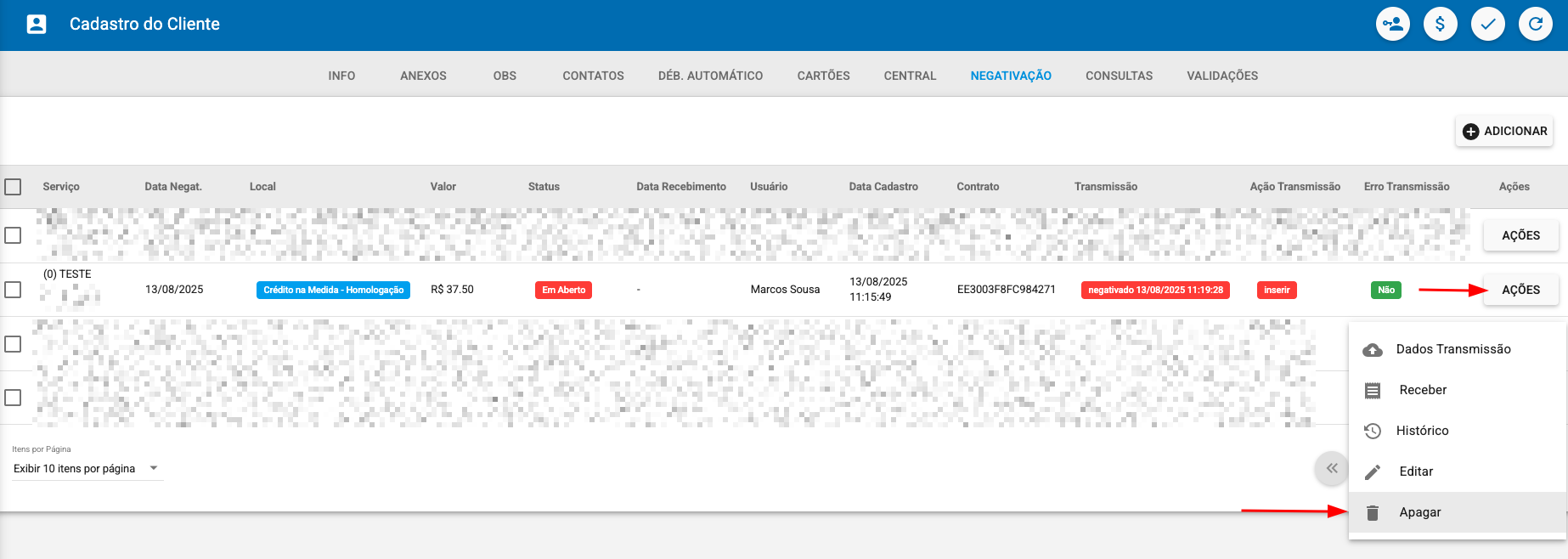Check the last row's checkbox
This screenshot has width=1568, height=559.
point(13,398)
